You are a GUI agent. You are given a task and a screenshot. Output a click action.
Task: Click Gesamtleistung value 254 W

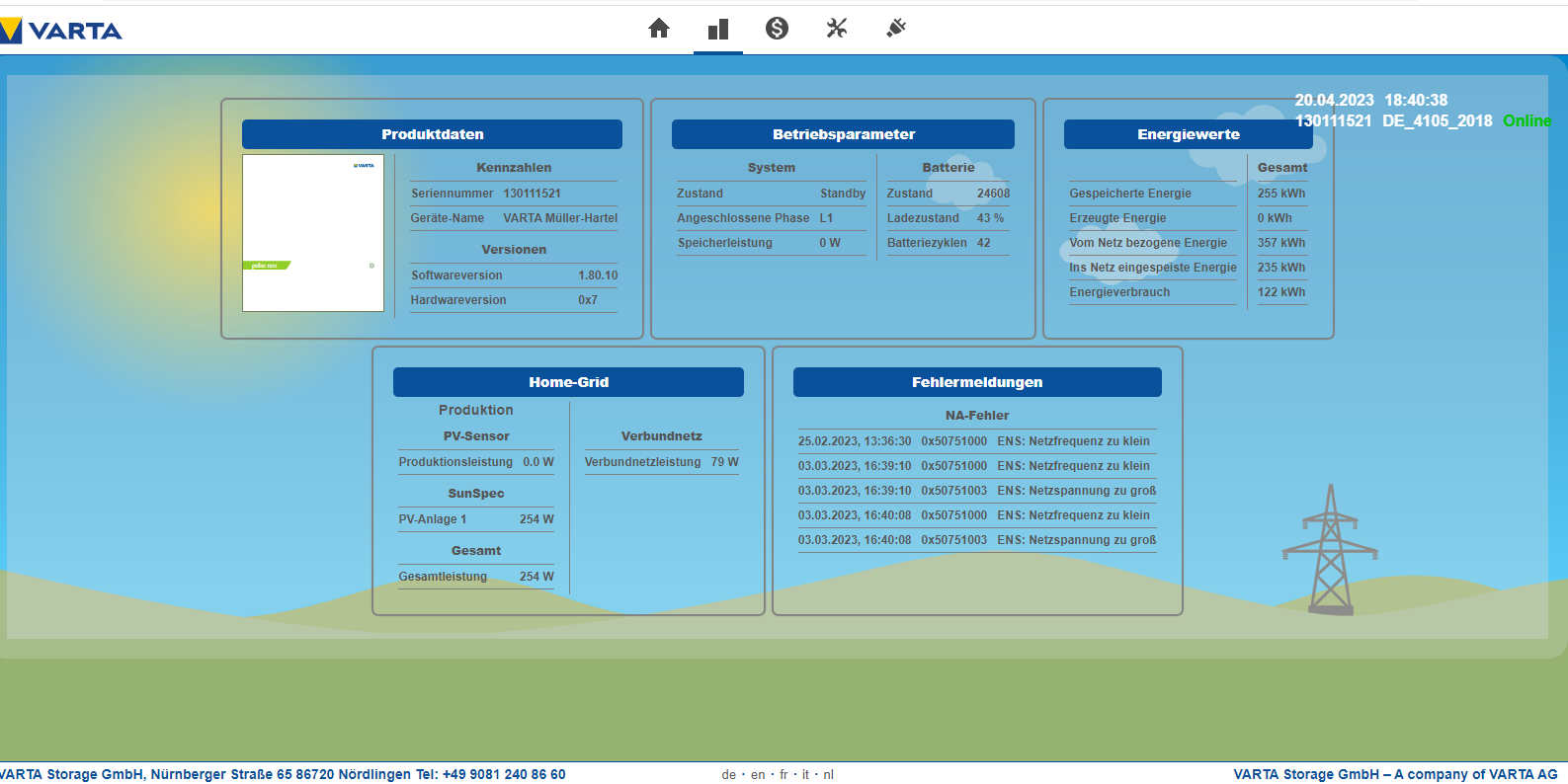tap(536, 577)
